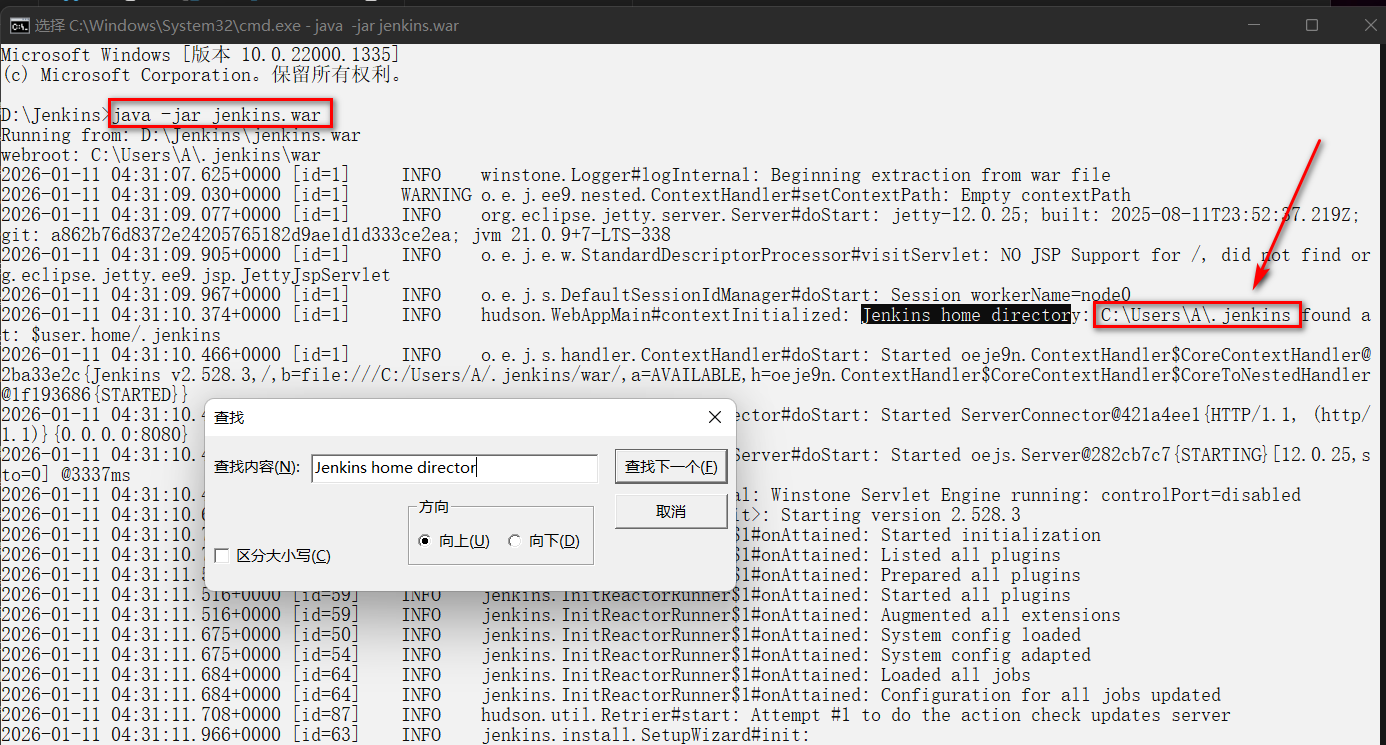Click highlighted 'Jenkins home director' text
1386x745 pixels.
(966, 315)
